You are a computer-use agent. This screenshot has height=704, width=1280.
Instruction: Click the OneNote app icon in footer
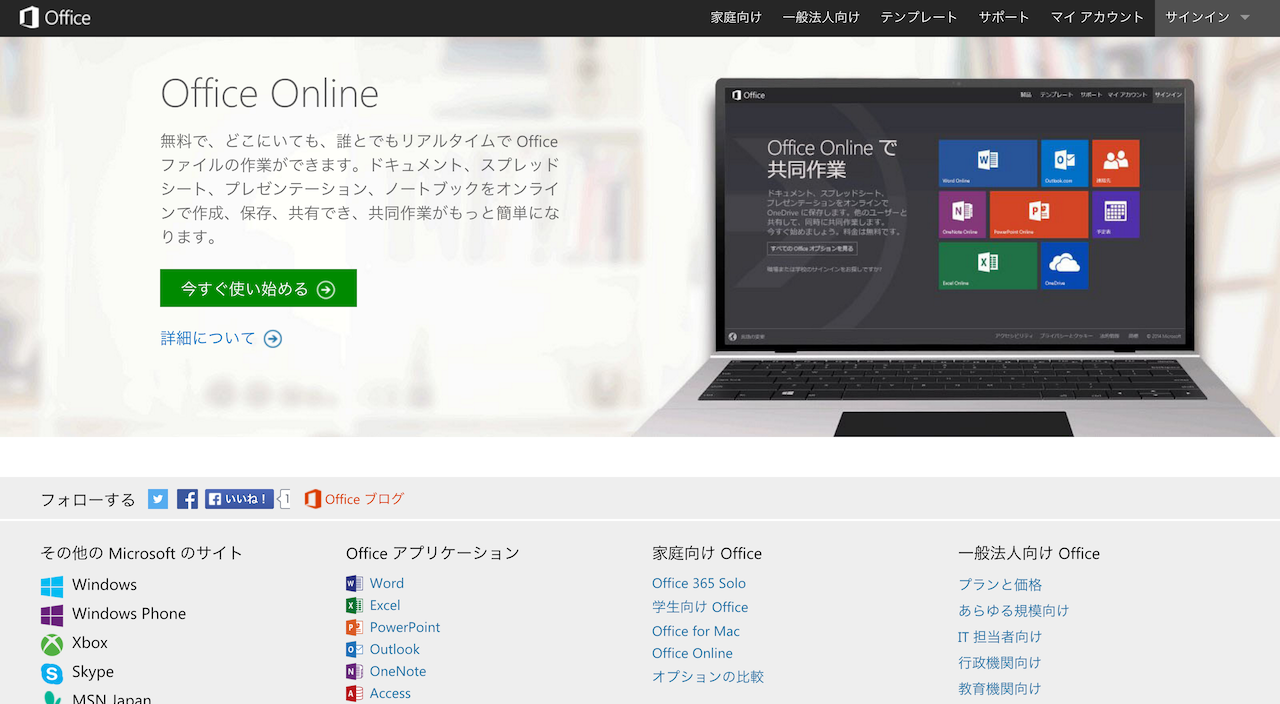354,671
